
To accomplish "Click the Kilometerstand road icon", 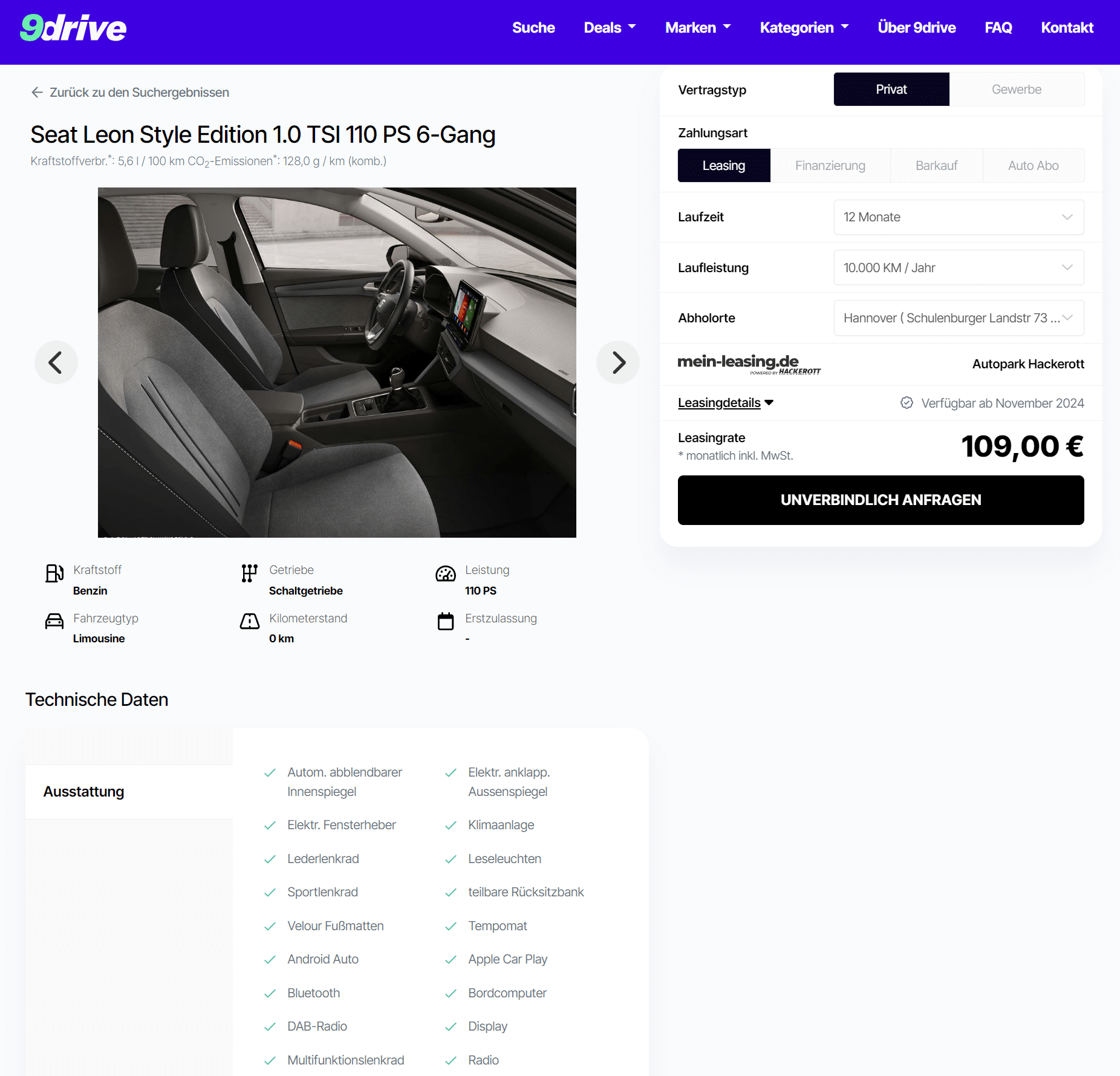I will (250, 621).
